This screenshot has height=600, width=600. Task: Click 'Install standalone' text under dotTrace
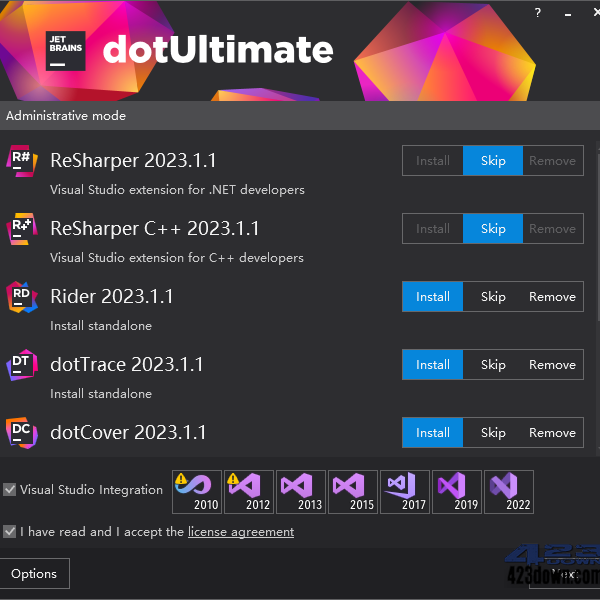[x=101, y=394]
